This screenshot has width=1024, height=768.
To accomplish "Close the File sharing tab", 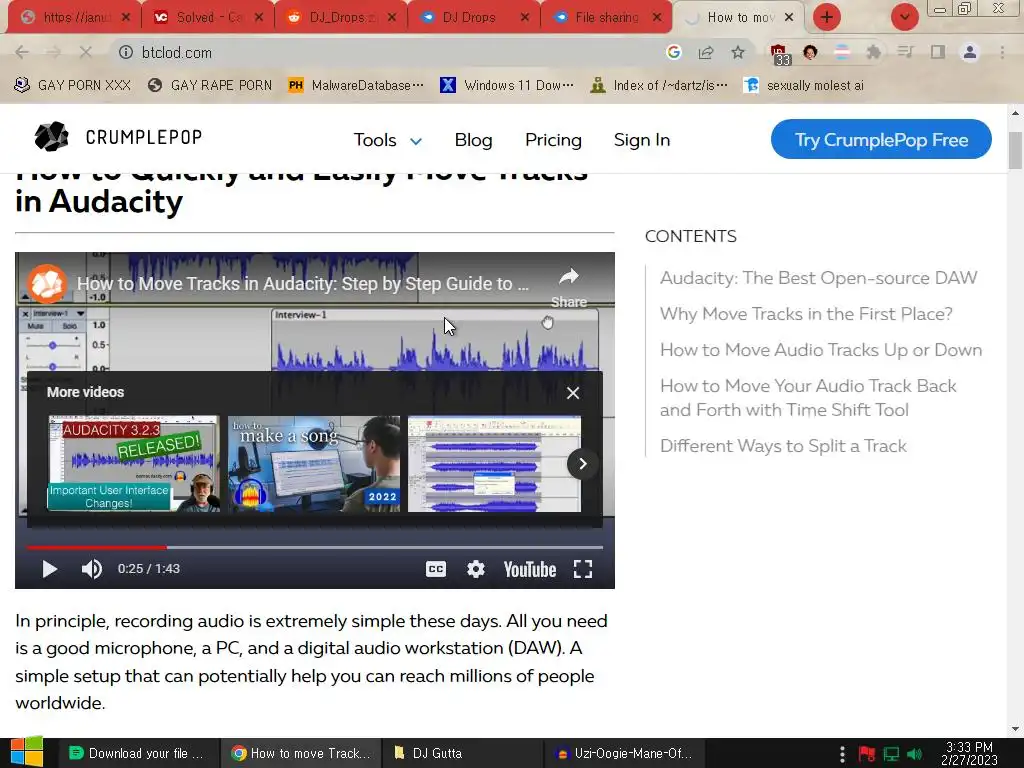I will tap(657, 17).
